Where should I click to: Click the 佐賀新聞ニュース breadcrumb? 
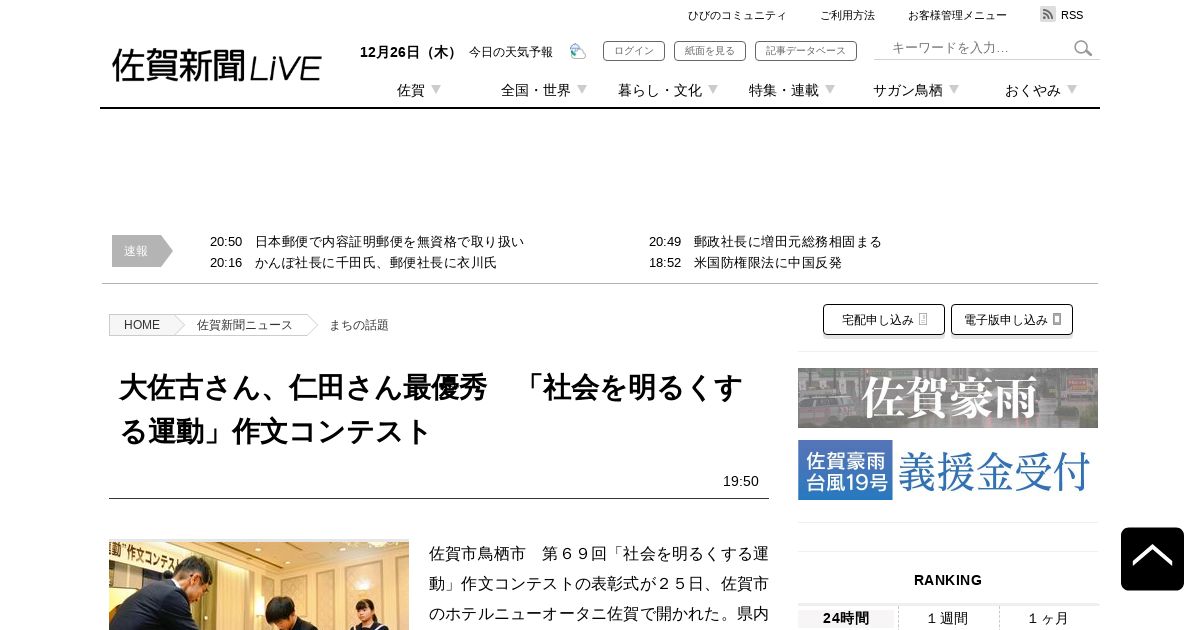(245, 325)
